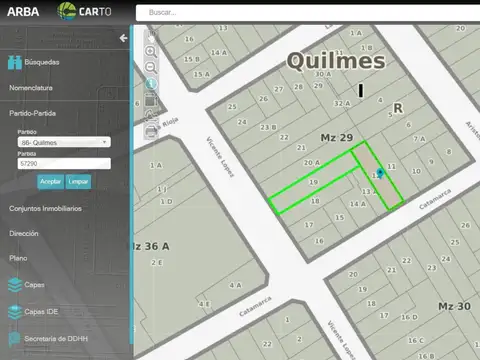Collapse the sidebar with the arrow

click(123, 38)
